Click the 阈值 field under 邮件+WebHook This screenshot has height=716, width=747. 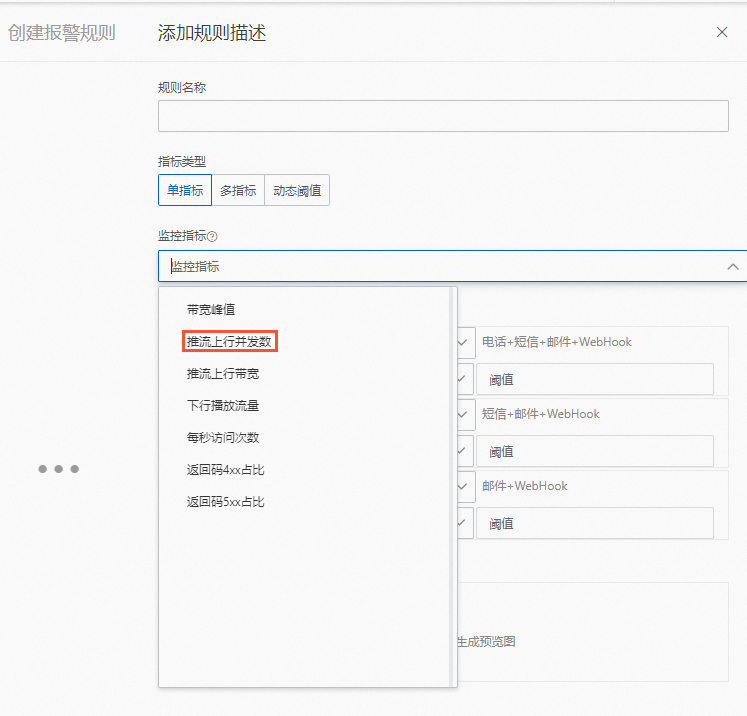(595, 523)
